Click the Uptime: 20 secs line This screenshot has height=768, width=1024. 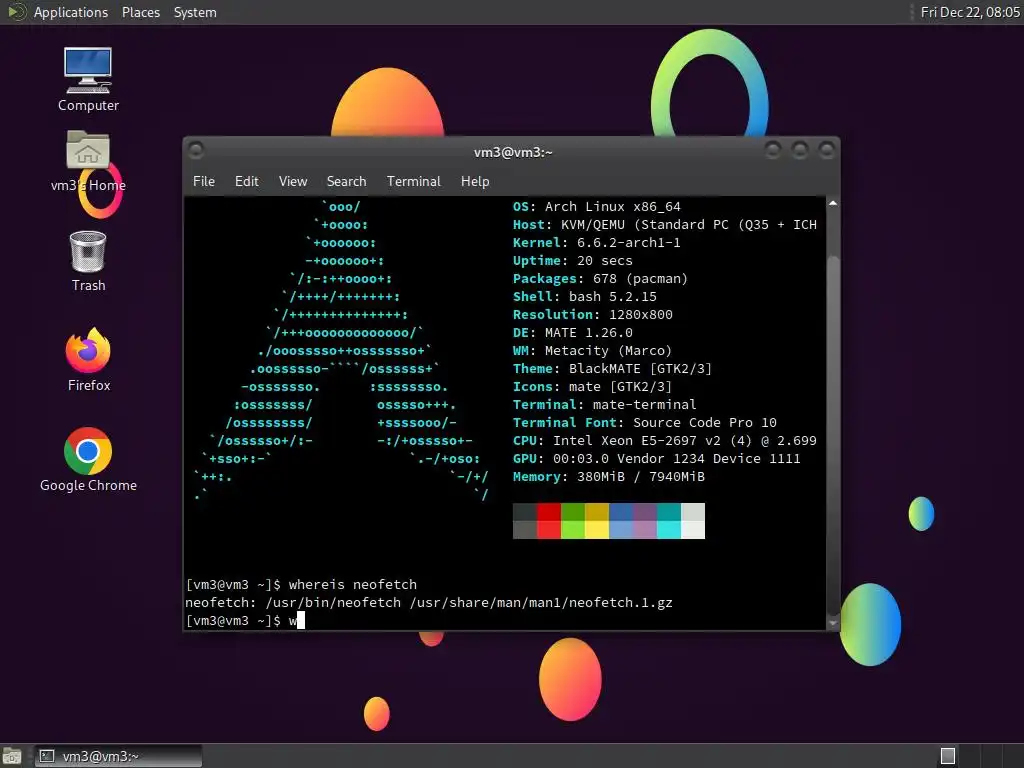click(x=572, y=261)
